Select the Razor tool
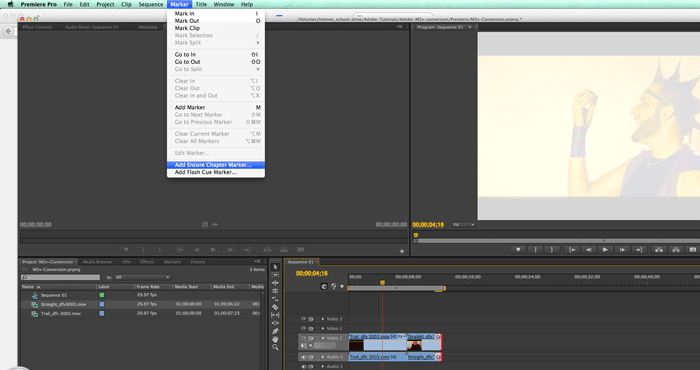The width and height of the screenshot is (700, 370). (x=275, y=307)
